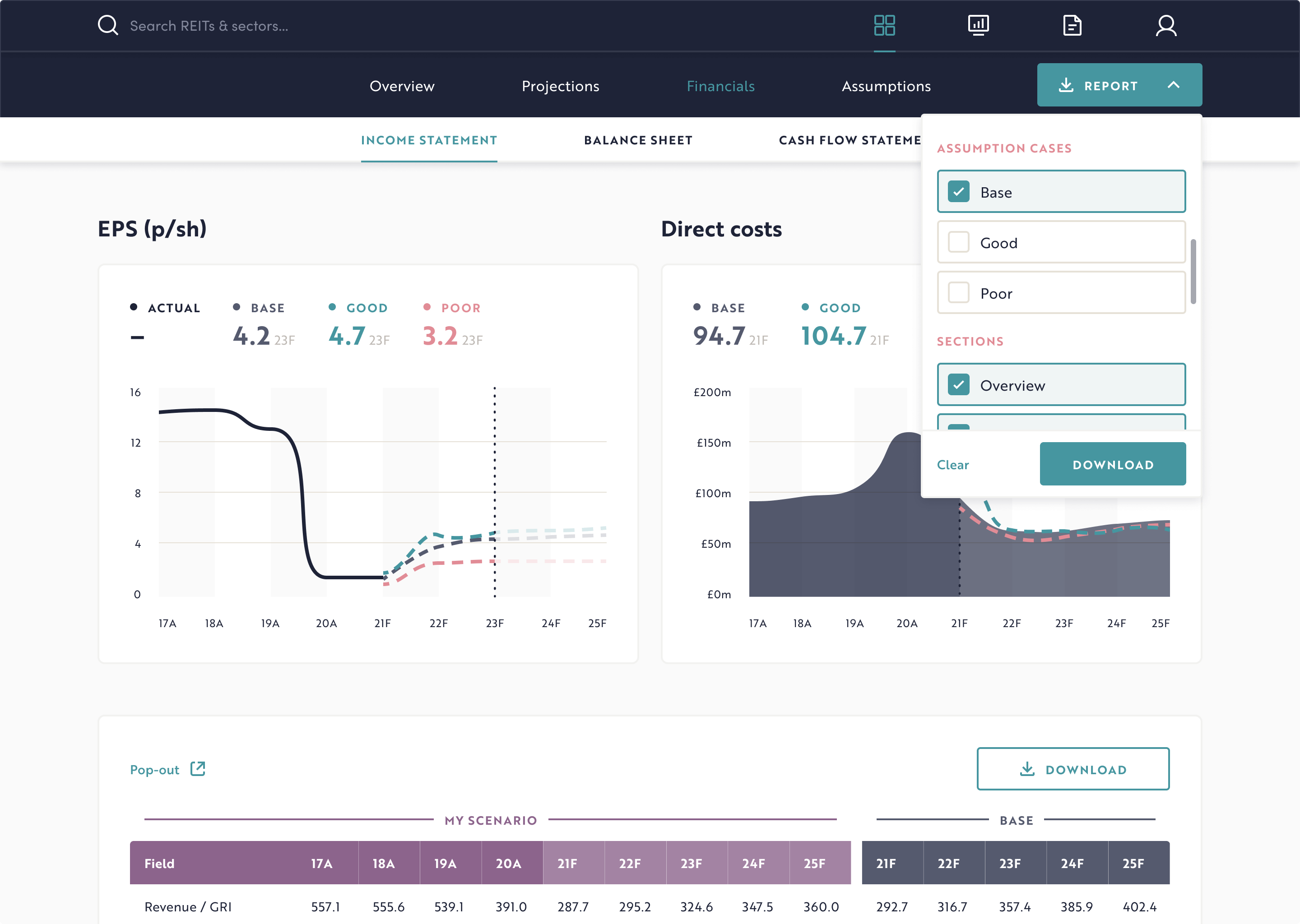Enable the Good assumption case checkbox
This screenshot has width=1300, height=924.
(x=958, y=242)
